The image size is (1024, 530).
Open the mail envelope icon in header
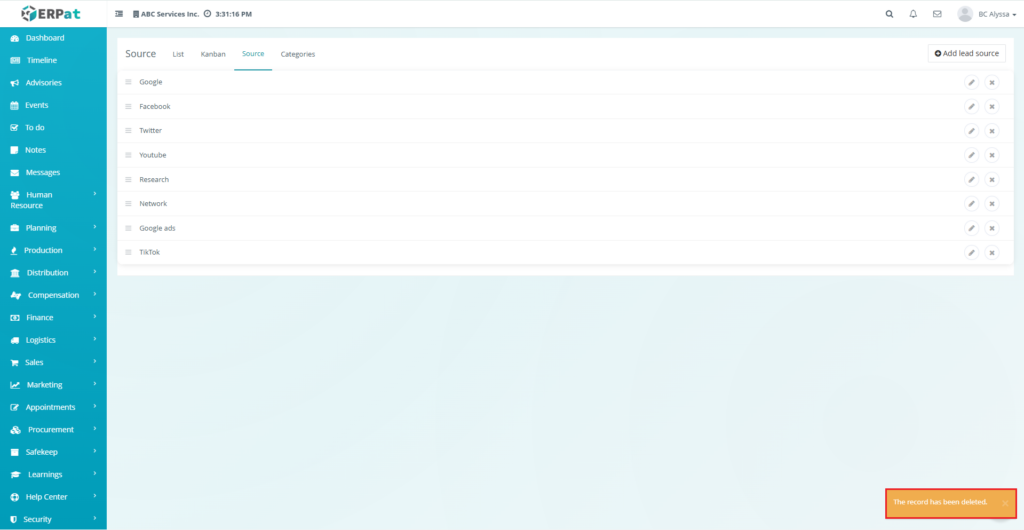pos(937,14)
